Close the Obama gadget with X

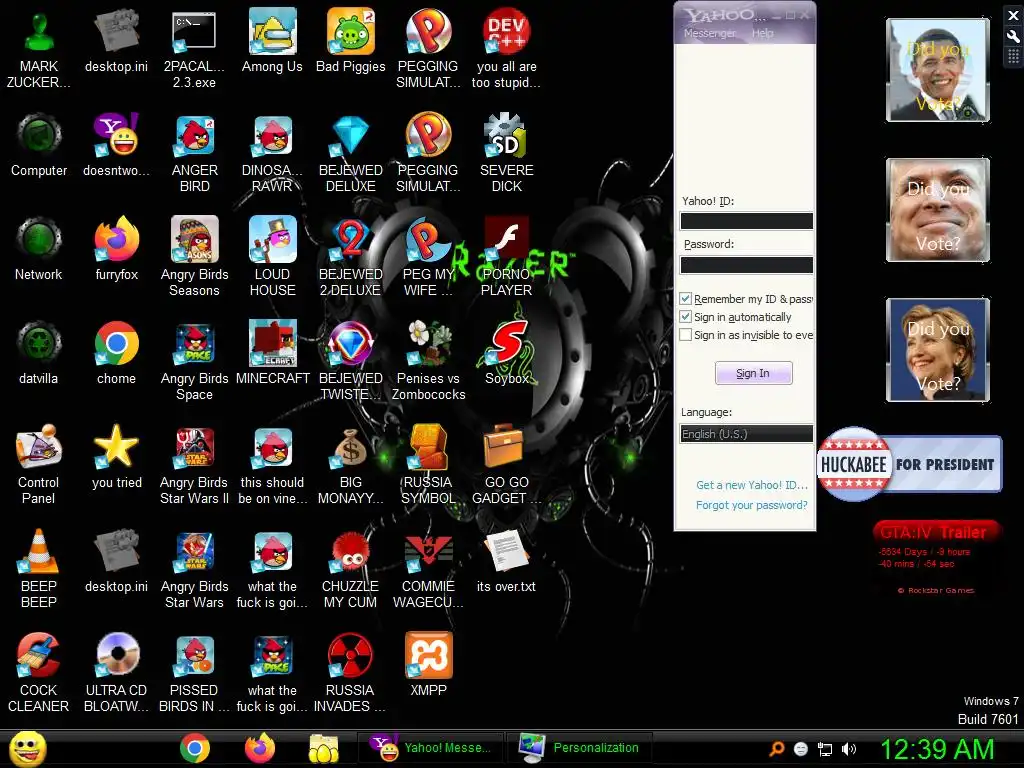coord(1013,15)
